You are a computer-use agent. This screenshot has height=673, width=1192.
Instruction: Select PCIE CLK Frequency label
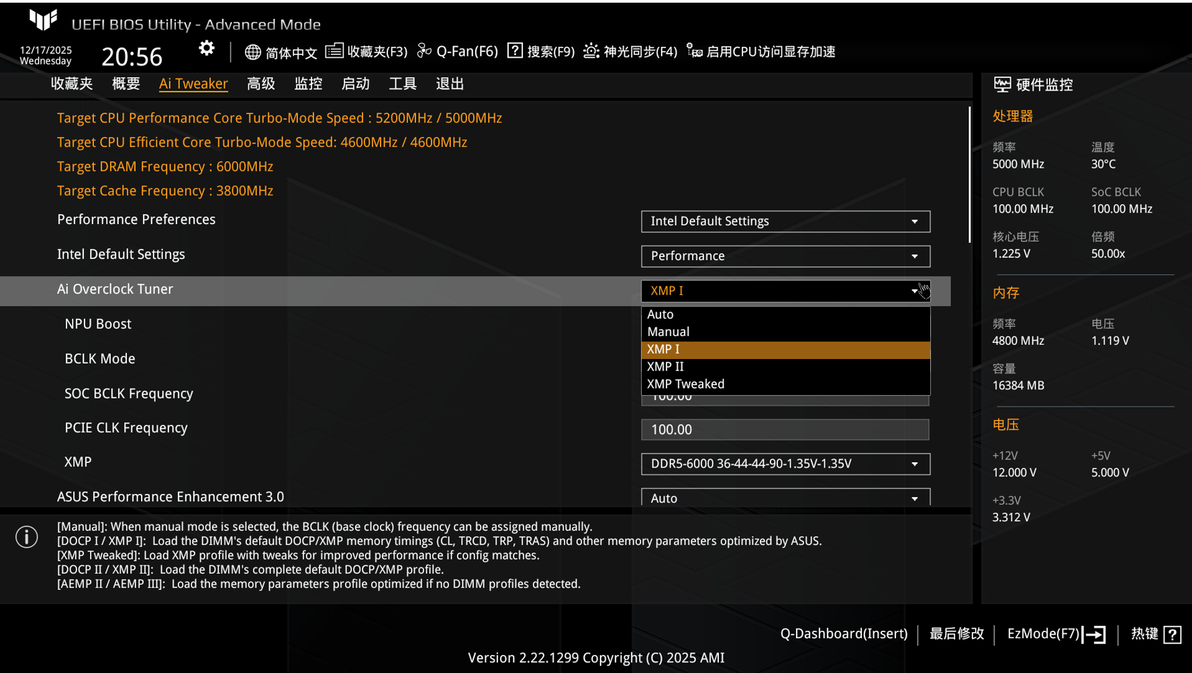pos(126,427)
